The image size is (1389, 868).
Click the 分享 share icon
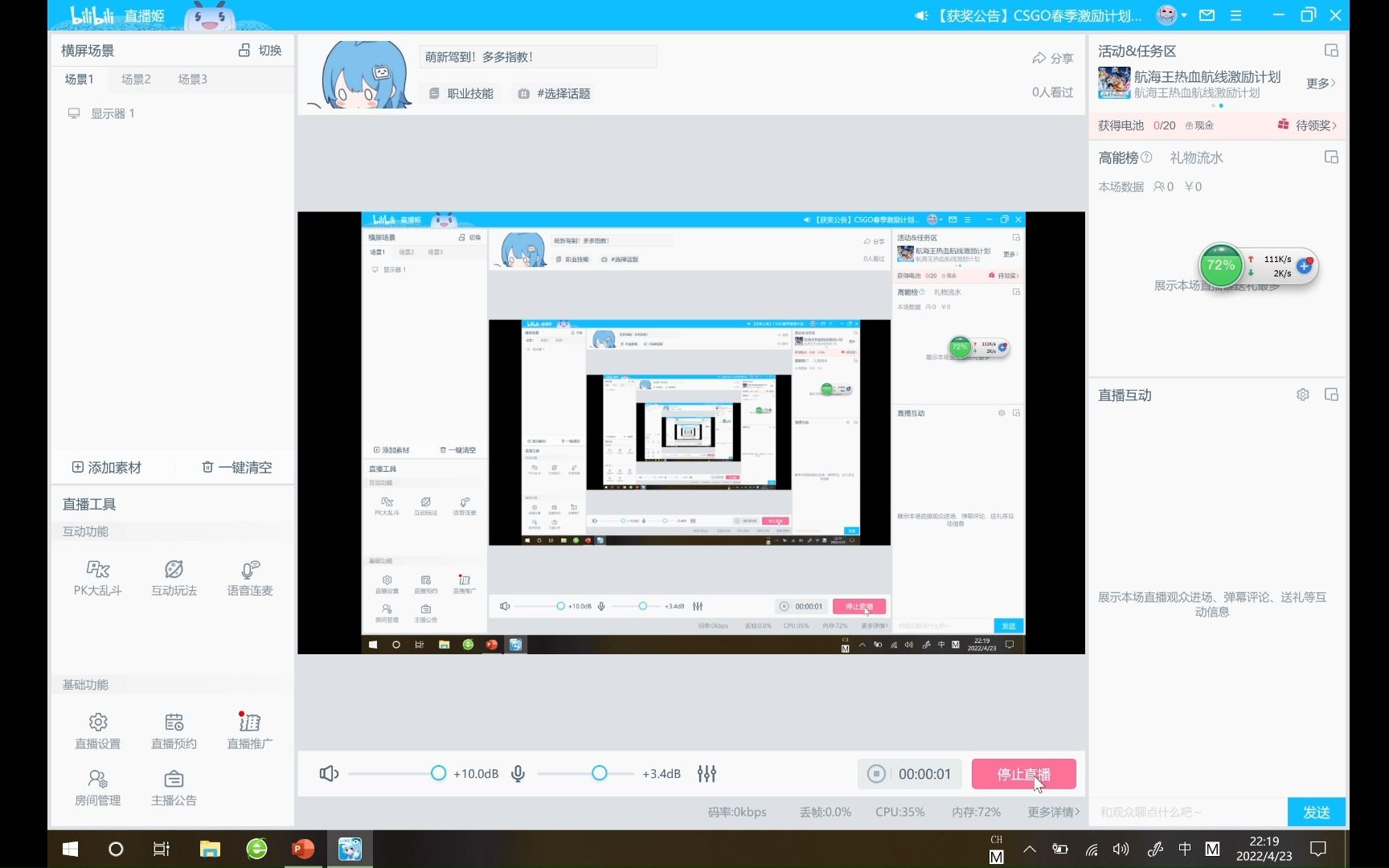click(1052, 58)
